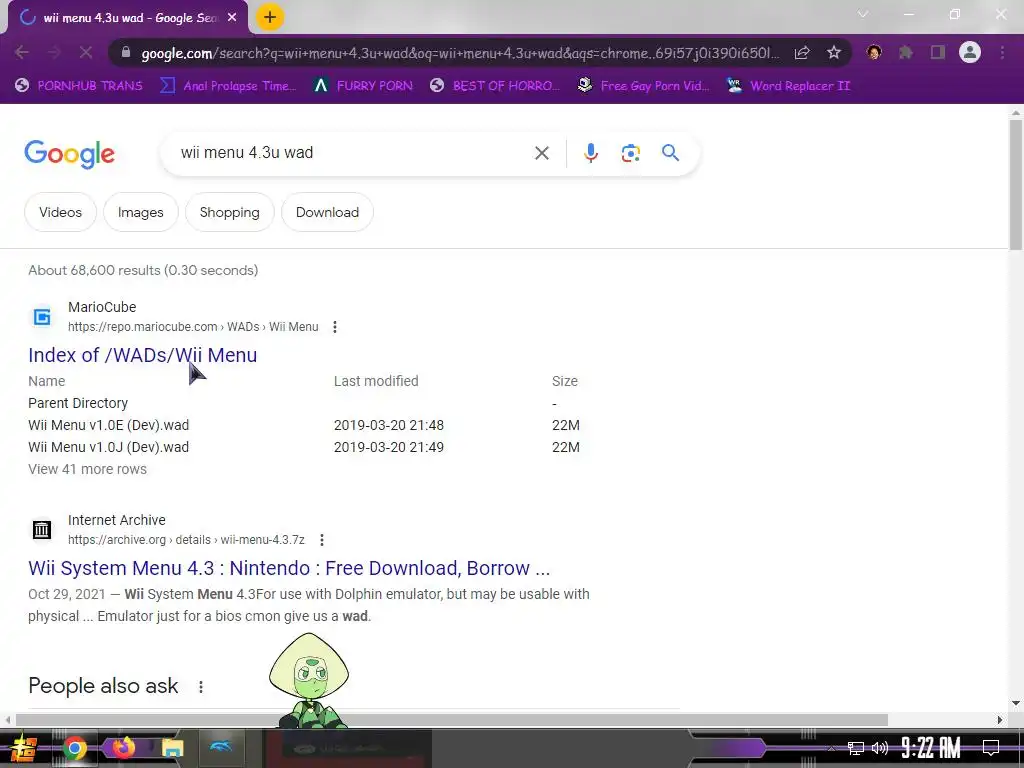
Task: Open Wii System Menu 4.3 Internet Archive link
Action: click(289, 568)
